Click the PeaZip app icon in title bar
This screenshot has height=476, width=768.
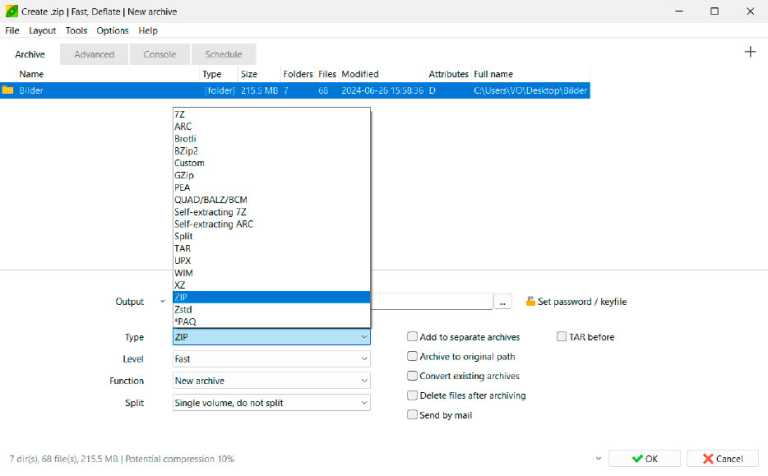(11, 10)
